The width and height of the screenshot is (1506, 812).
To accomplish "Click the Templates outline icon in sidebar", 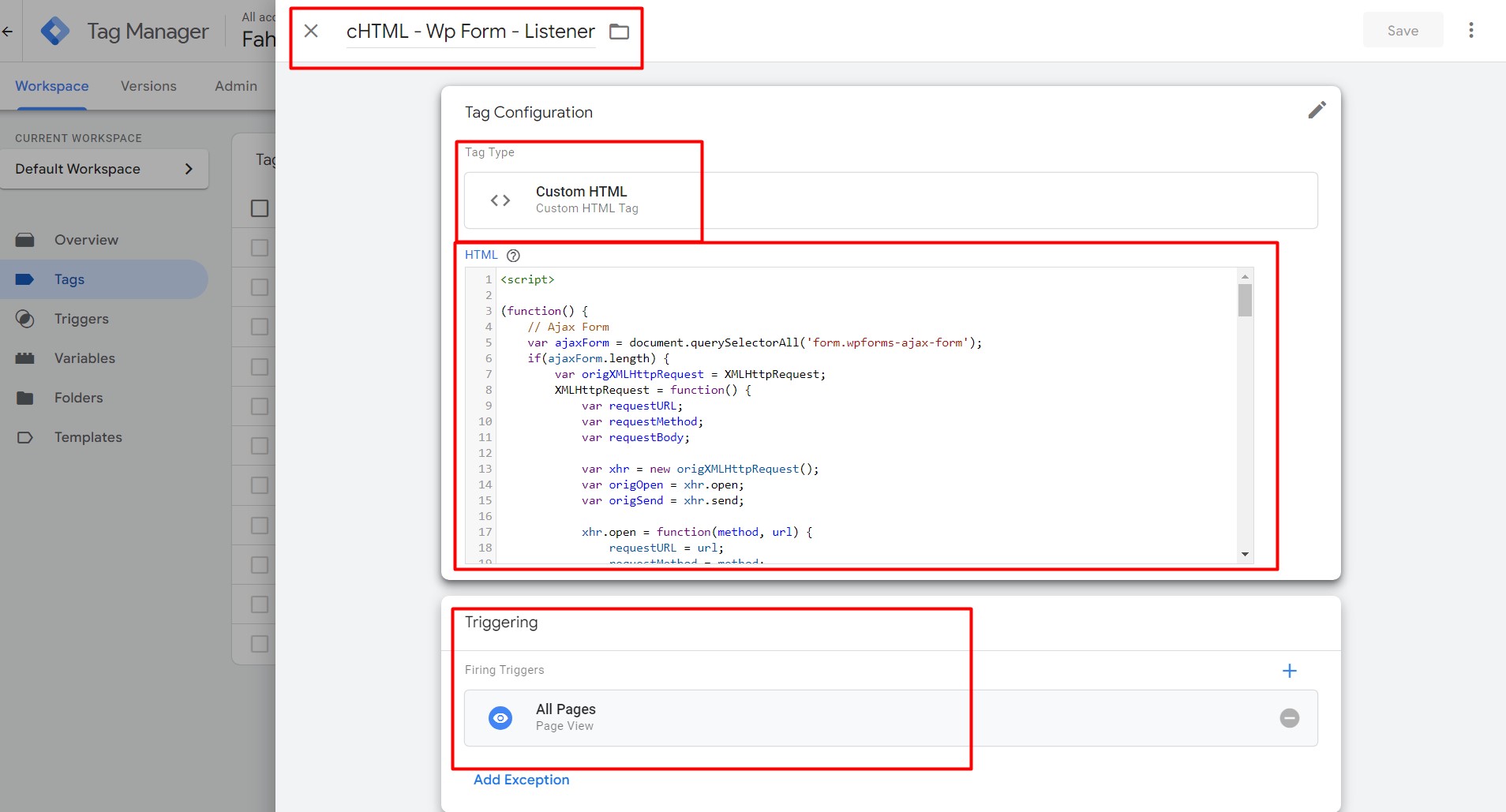I will pyautogui.click(x=25, y=437).
